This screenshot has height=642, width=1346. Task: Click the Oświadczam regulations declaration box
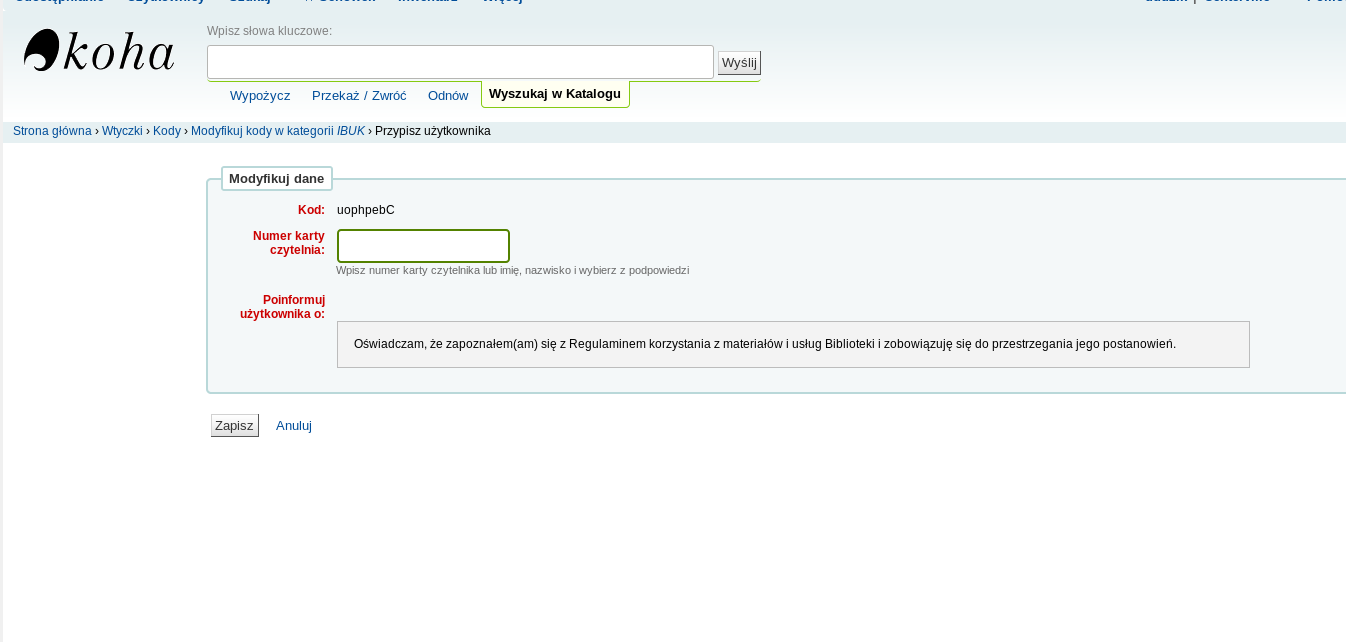(x=792, y=344)
